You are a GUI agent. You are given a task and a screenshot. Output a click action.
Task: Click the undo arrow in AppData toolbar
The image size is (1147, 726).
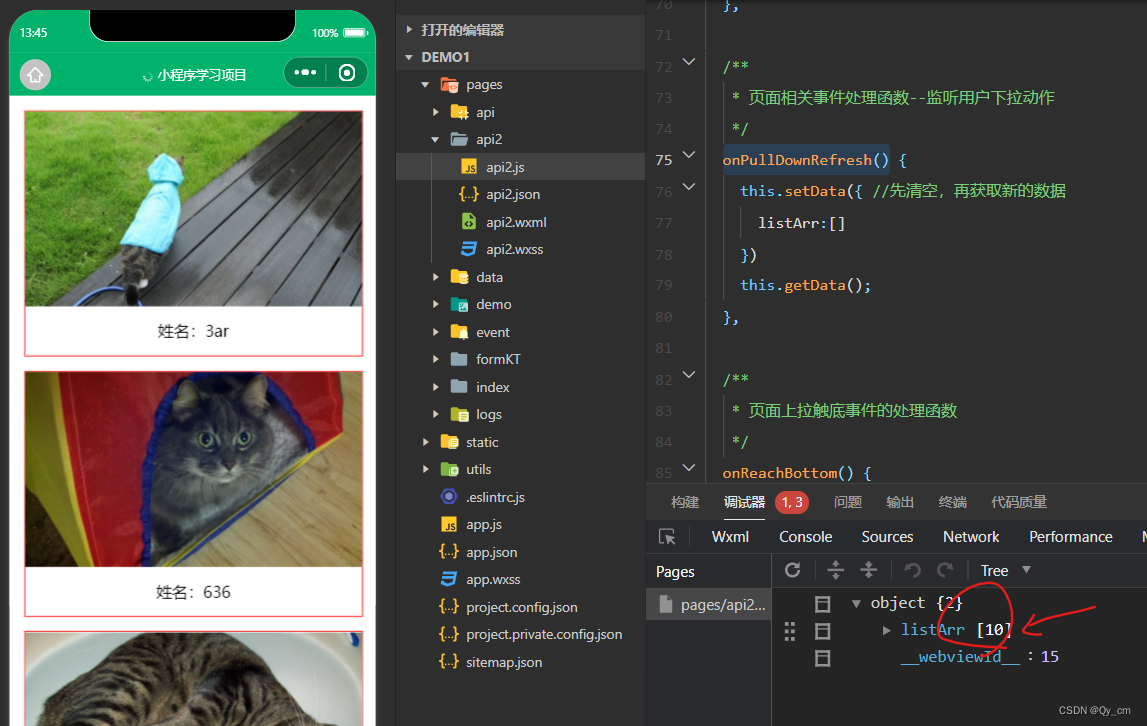[x=911, y=569]
